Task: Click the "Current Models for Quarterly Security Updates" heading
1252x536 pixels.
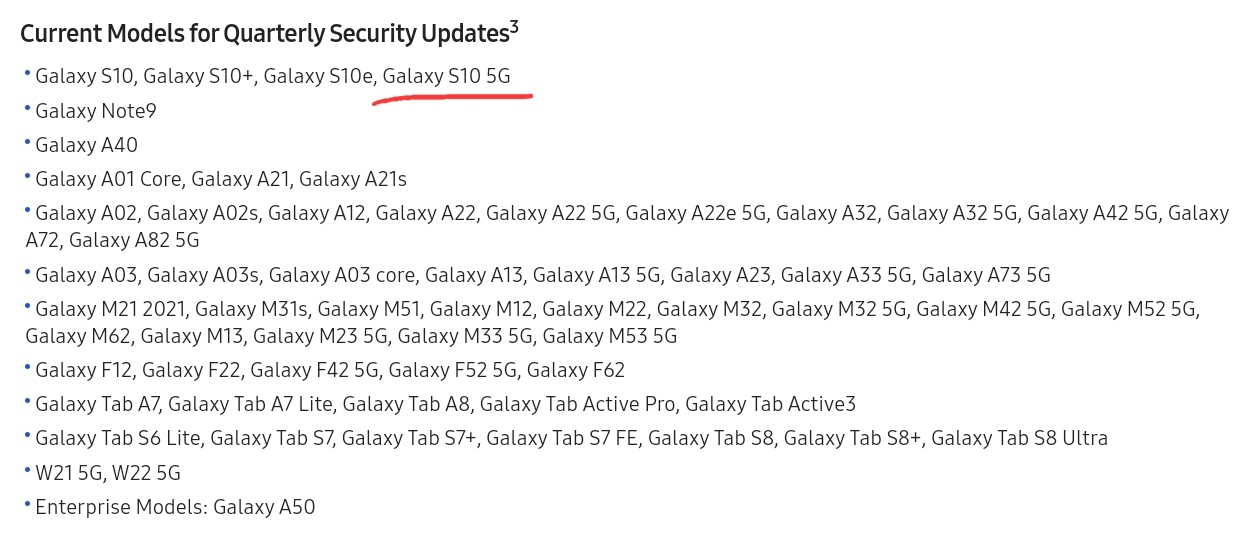Action: pyautogui.click(x=264, y=35)
